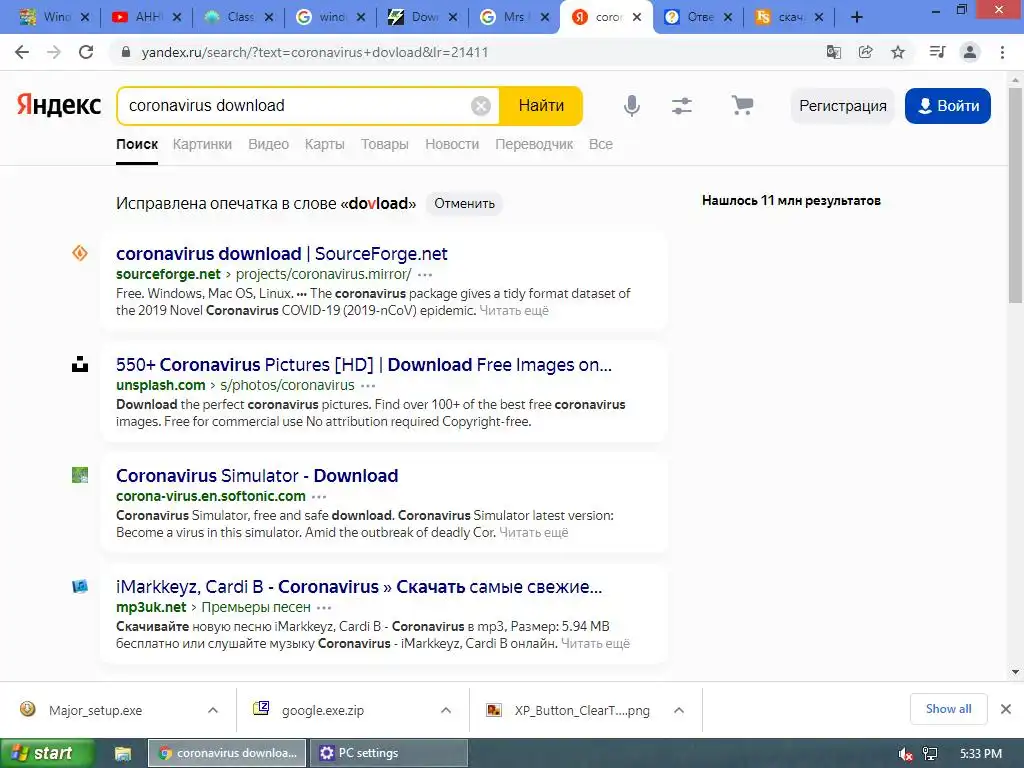Image resolution: width=1024 pixels, height=768 pixels.
Task: Click the muted volume tray icon
Action: point(905,754)
